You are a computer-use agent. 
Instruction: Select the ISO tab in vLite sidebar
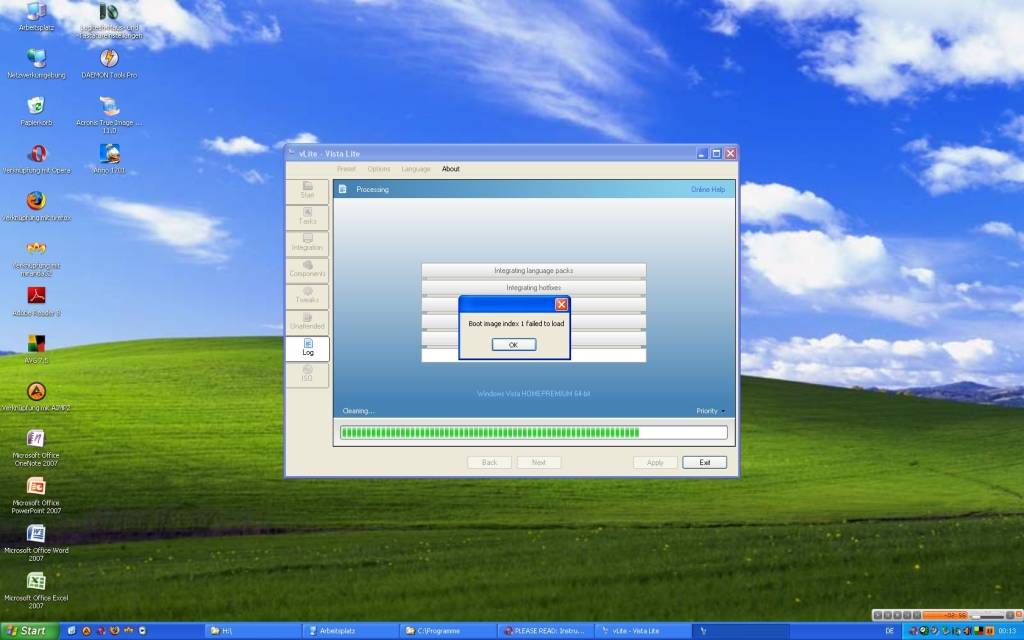[308, 374]
